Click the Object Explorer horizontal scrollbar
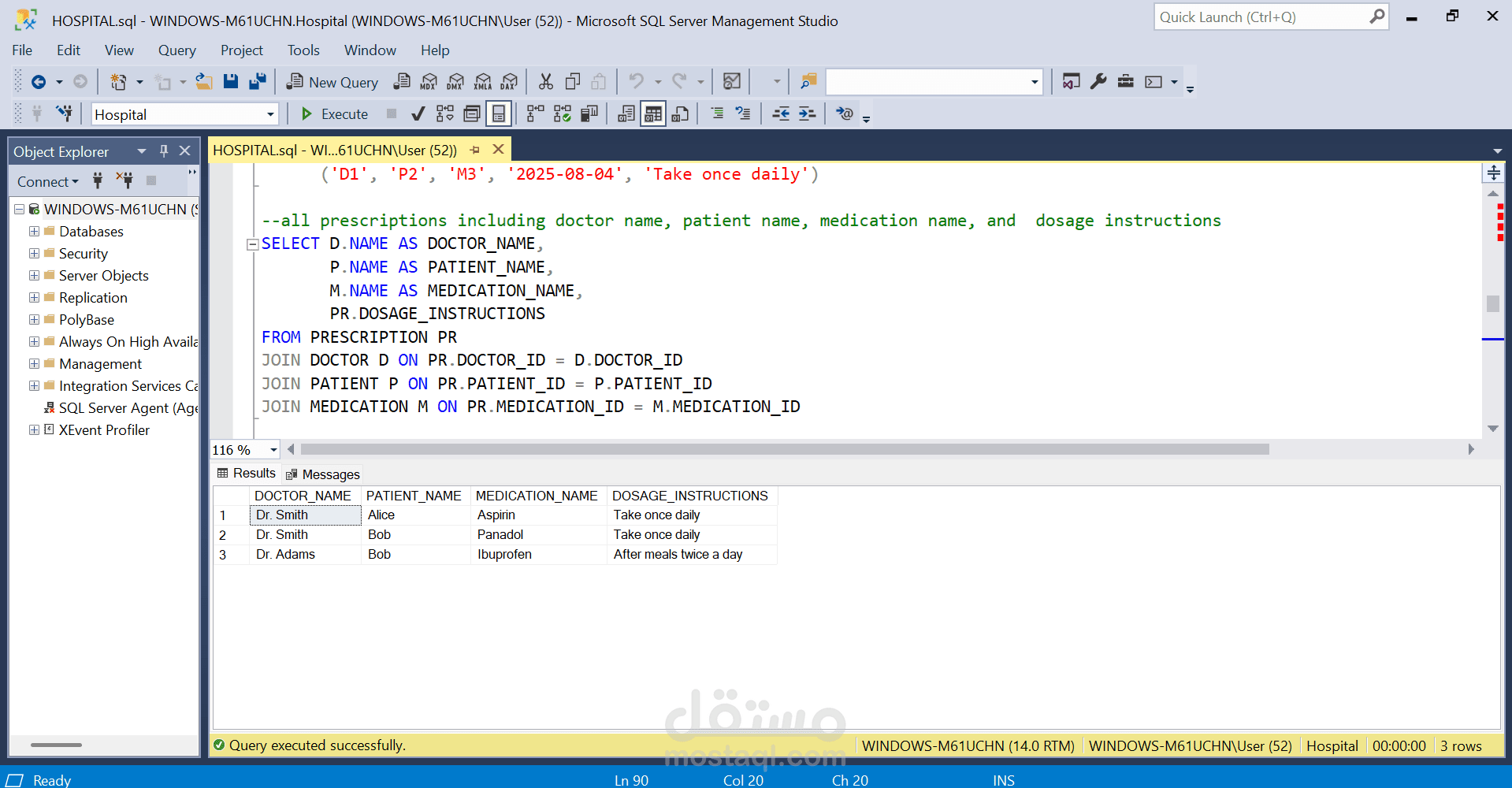Viewport: 1512px width, 788px height. (x=56, y=745)
